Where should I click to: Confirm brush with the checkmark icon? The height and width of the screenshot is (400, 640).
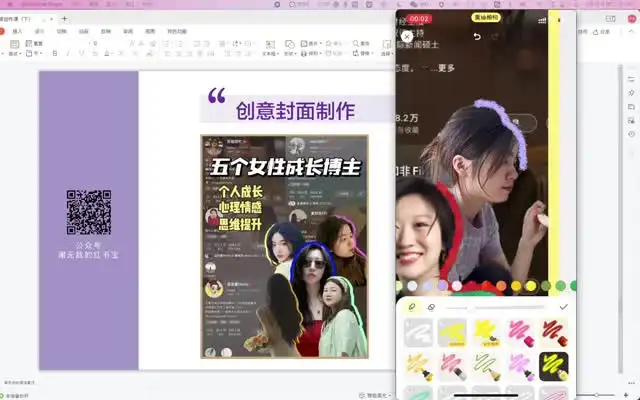click(563, 307)
